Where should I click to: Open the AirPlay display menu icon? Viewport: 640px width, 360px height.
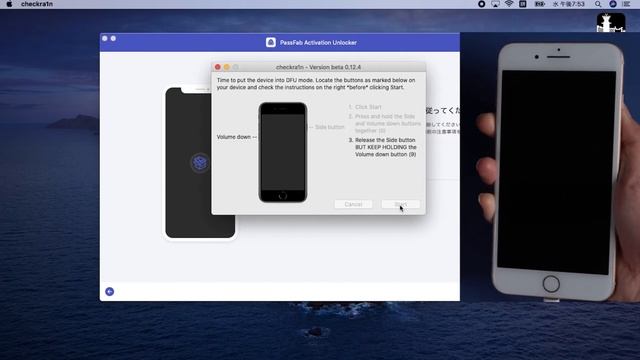tap(495, 4)
